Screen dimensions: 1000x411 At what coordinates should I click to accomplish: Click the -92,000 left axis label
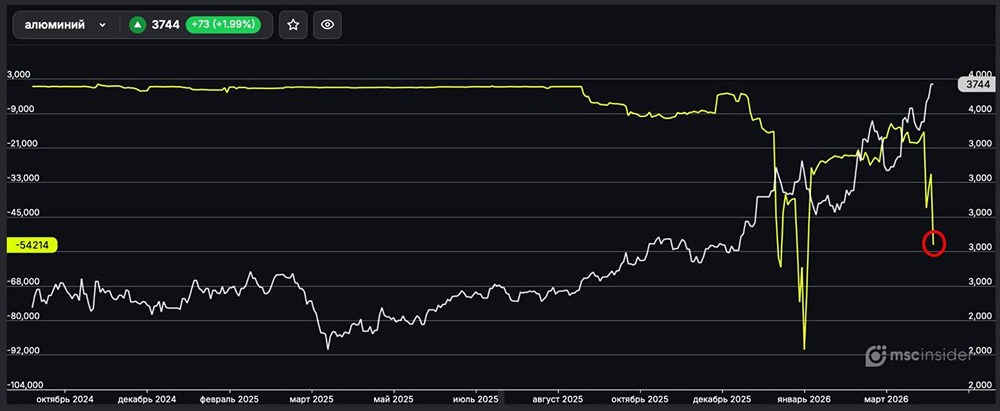pyautogui.click(x=28, y=351)
